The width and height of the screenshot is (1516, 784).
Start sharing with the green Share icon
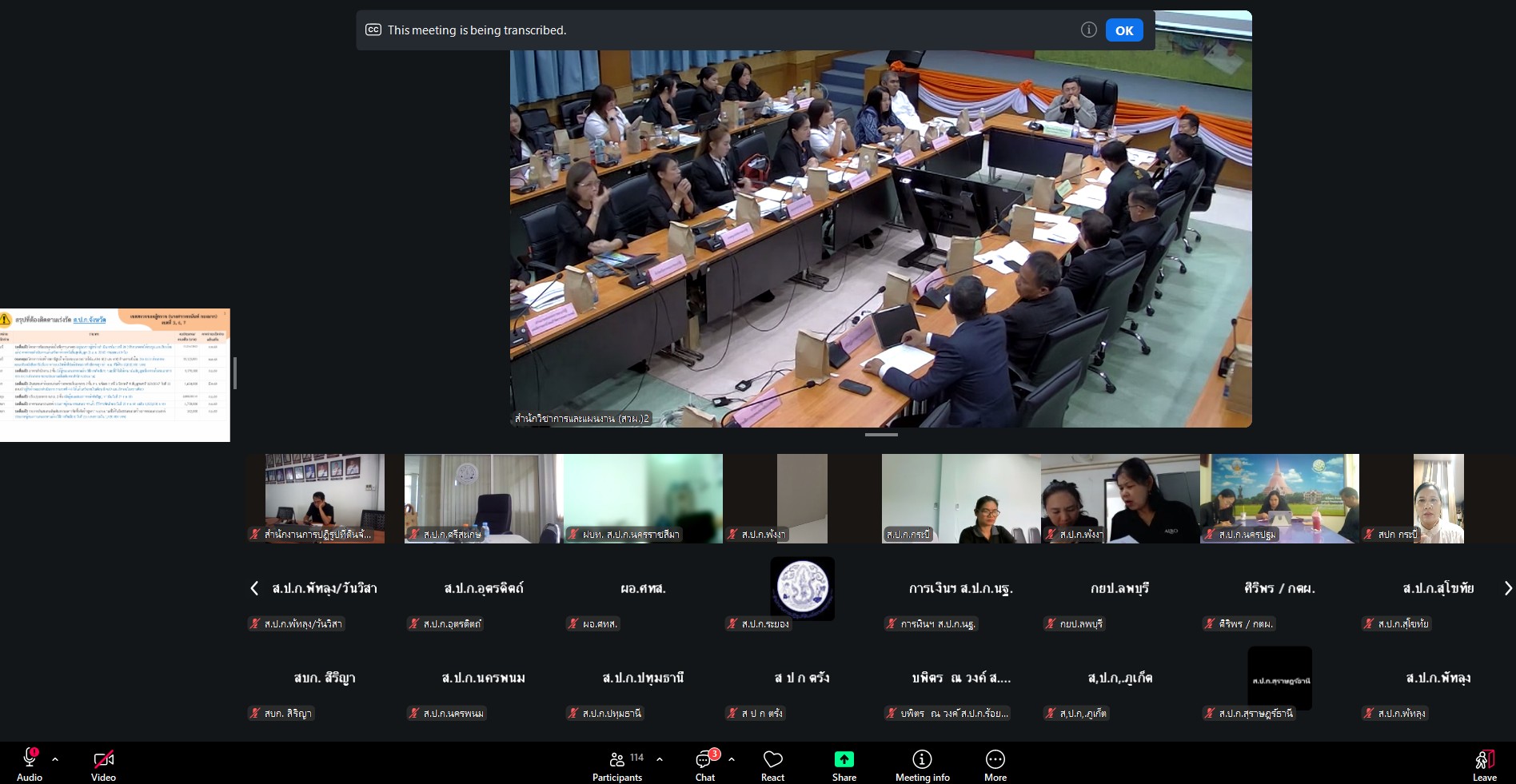[x=843, y=760]
